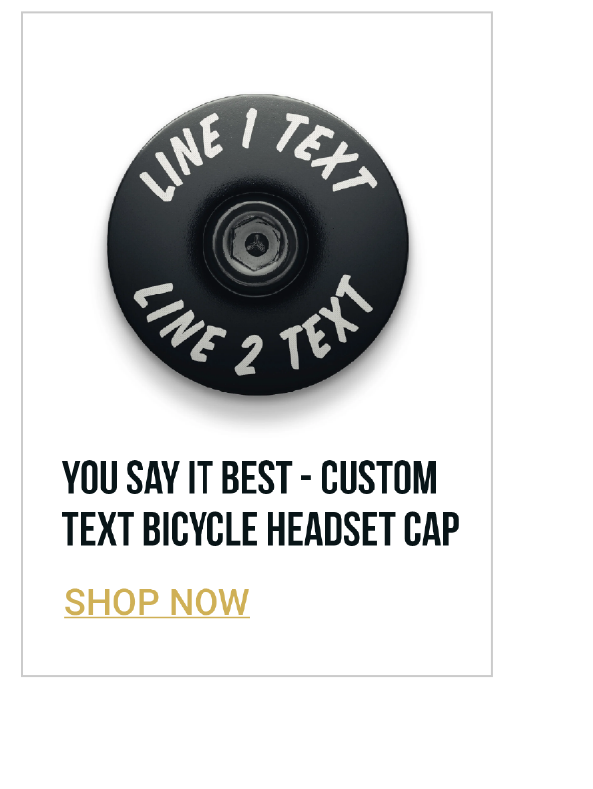Click the LINE 2 TEXT engraving on cap
Viewport: 593px width, 789px height.
coord(253,326)
